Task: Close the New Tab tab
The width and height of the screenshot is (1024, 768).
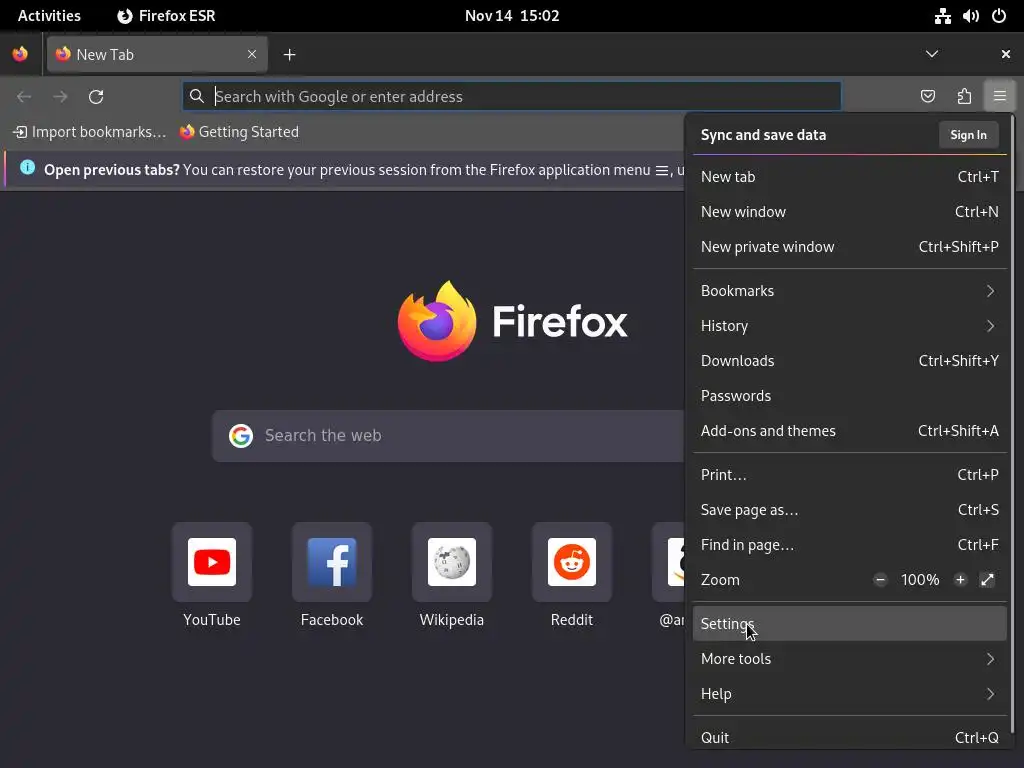Action: pyautogui.click(x=252, y=54)
